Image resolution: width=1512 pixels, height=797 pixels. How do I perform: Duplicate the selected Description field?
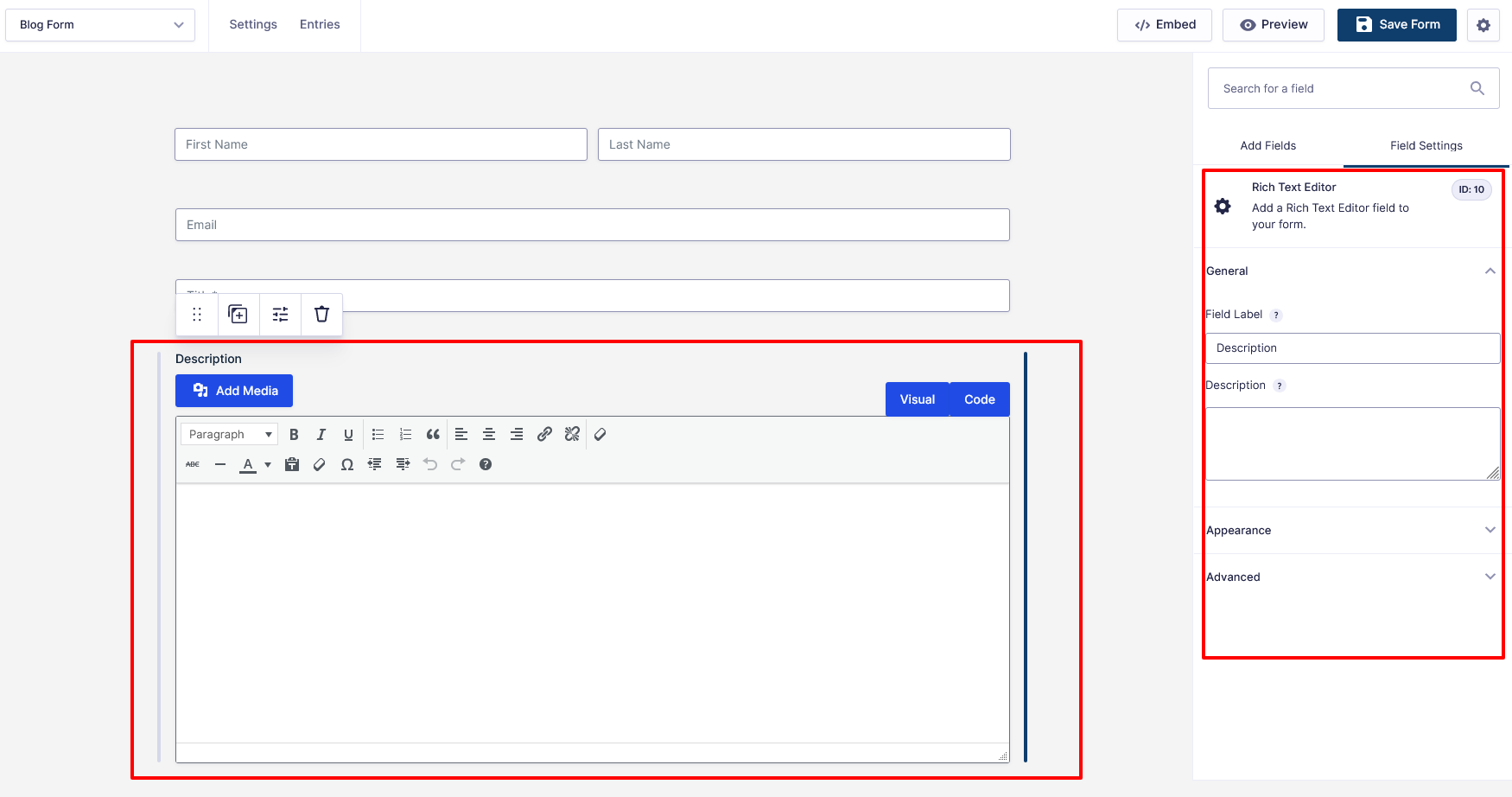pyautogui.click(x=238, y=315)
